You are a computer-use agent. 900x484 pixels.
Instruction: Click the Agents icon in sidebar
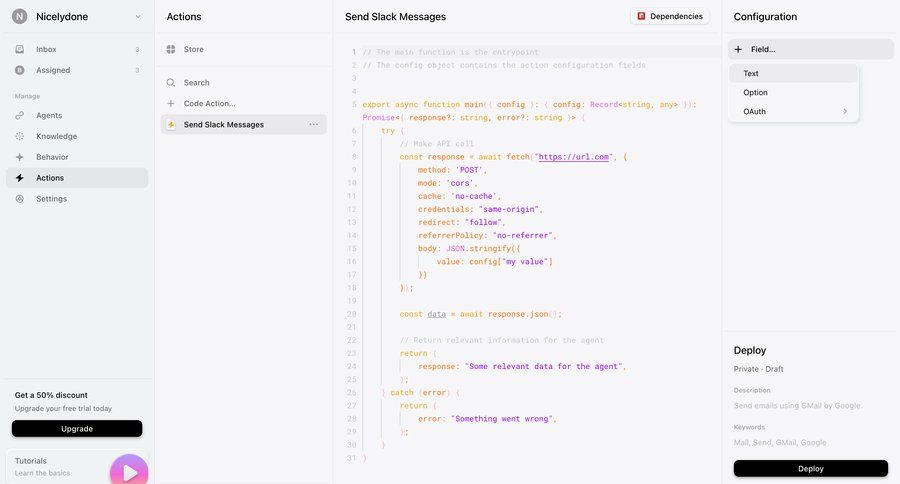tap(20, 115)
